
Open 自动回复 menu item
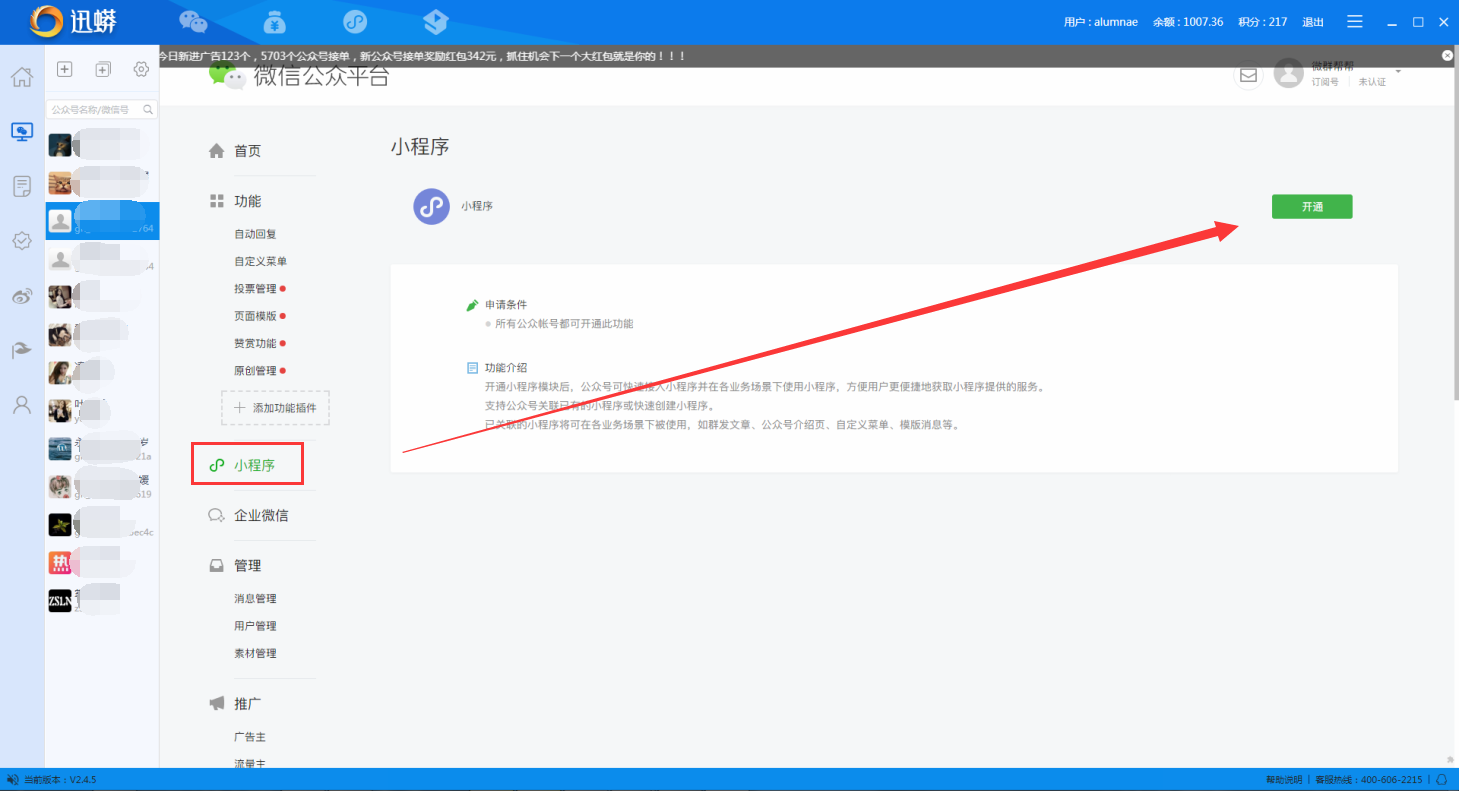click(255, 234)
